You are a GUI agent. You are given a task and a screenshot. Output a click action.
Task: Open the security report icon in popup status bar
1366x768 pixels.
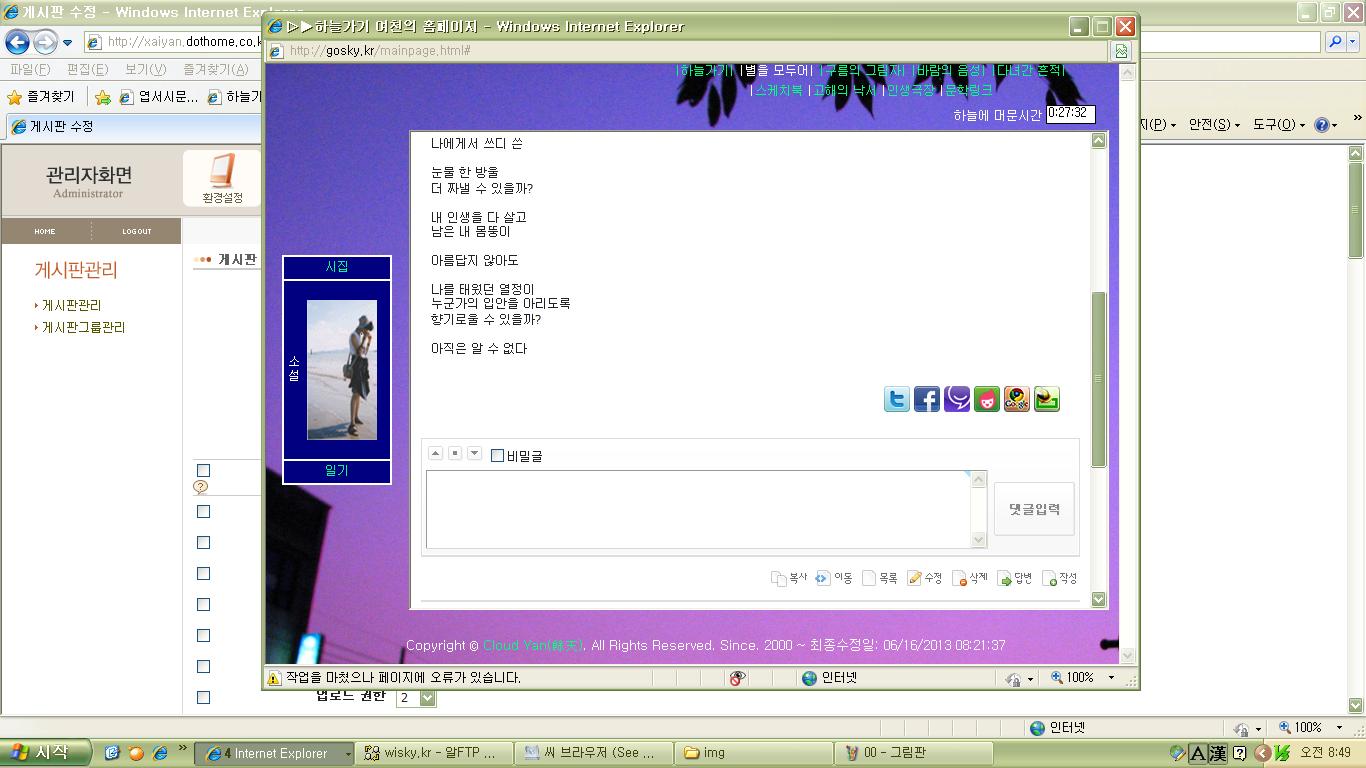click(737, 678)
